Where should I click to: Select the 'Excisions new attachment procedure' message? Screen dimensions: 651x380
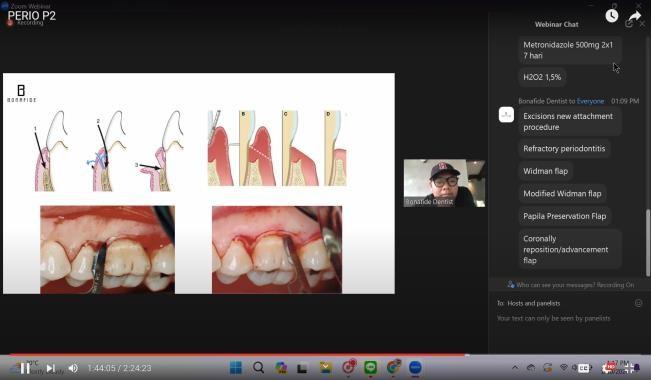(569, 122)
